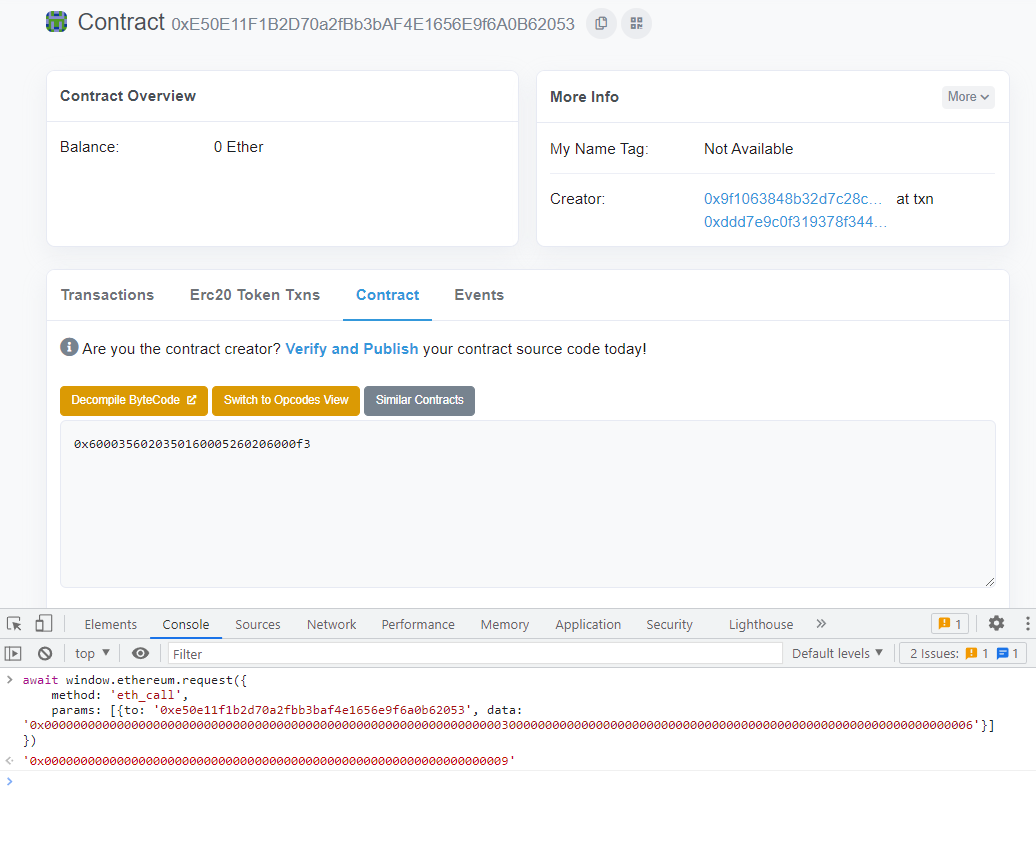
Task: Activate the DevTools inspect element picker
Action: pyautogui.click(x=14, y=624)
